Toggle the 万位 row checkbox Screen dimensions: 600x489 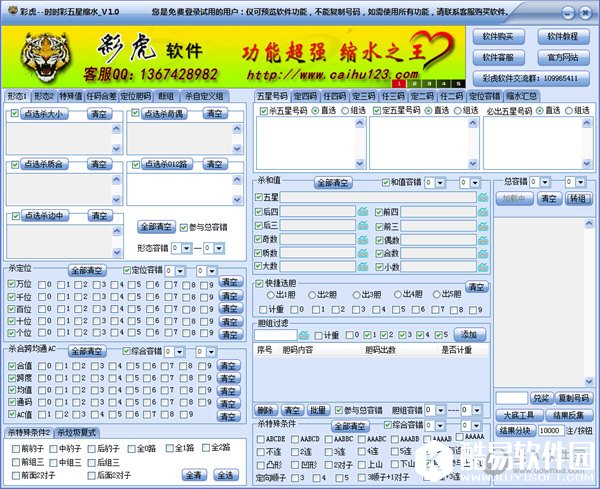11,284
